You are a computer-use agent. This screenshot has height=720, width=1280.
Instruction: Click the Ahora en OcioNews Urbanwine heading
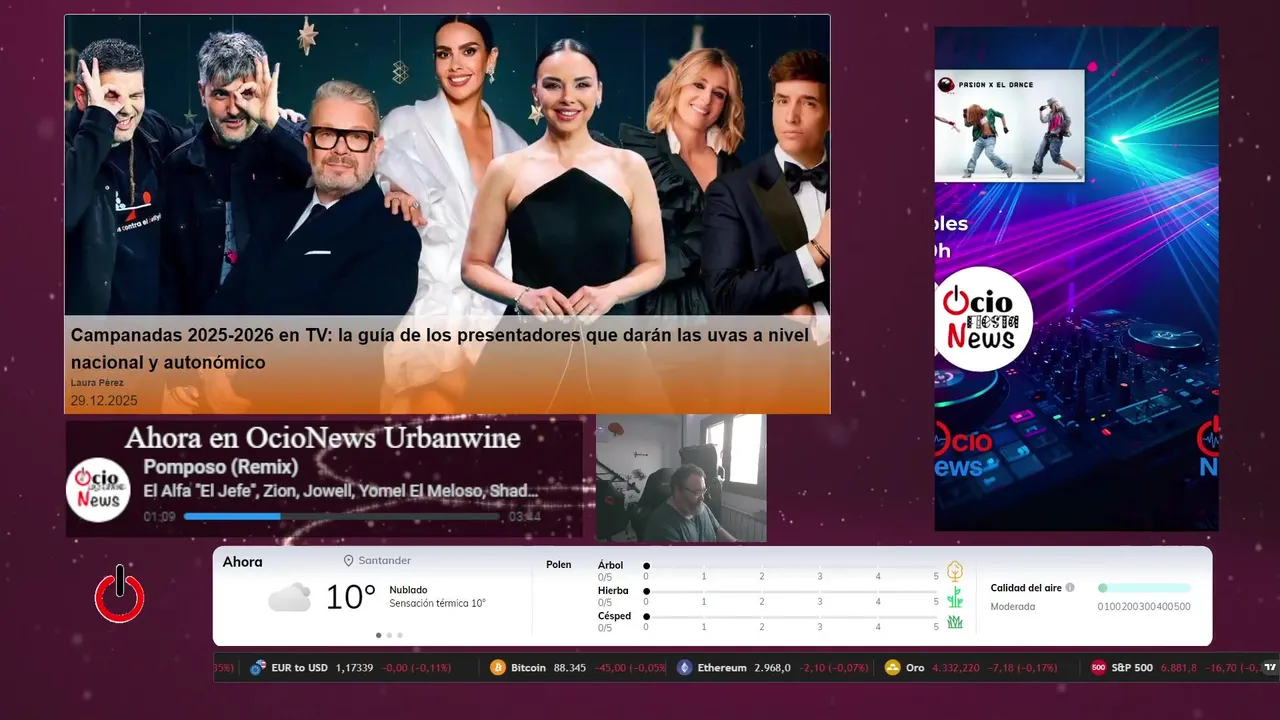pos(322,438)
